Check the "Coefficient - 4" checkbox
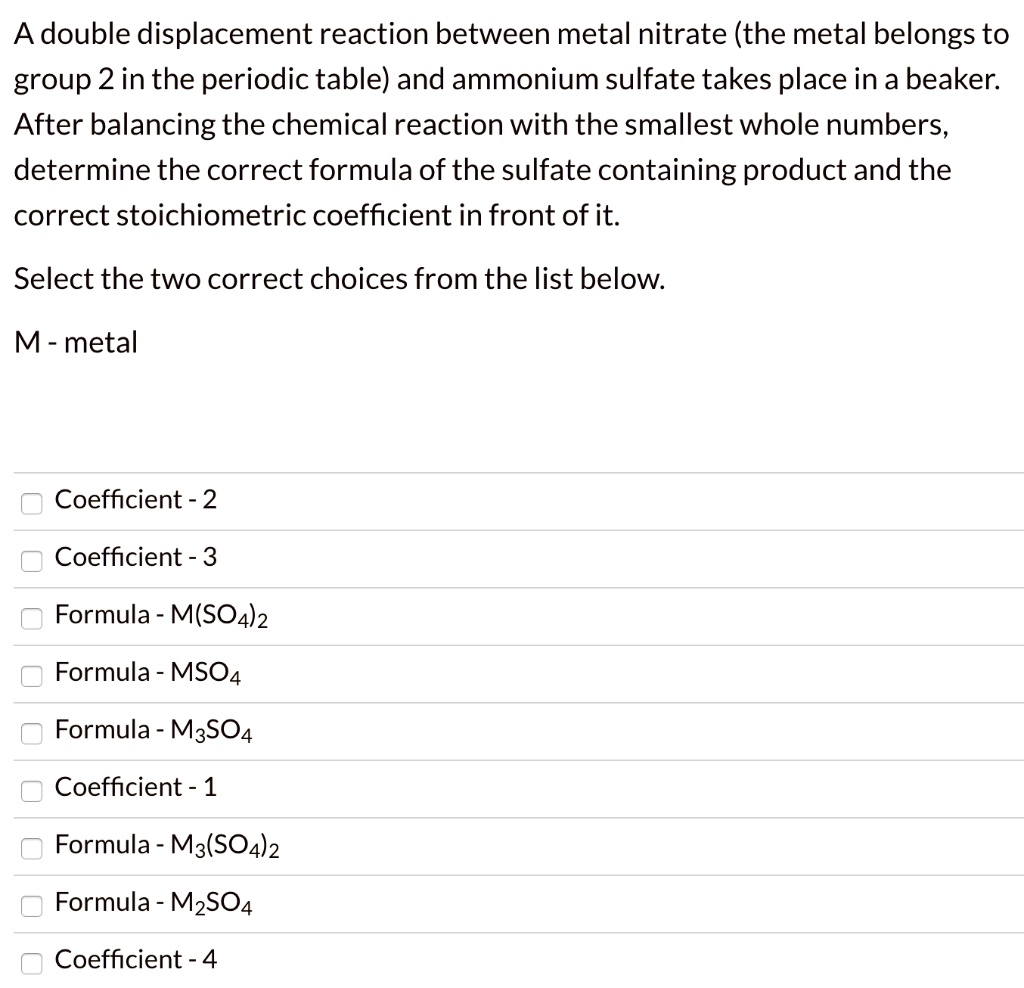Viewport: 1024px width, 988px height. click(31, 963)
